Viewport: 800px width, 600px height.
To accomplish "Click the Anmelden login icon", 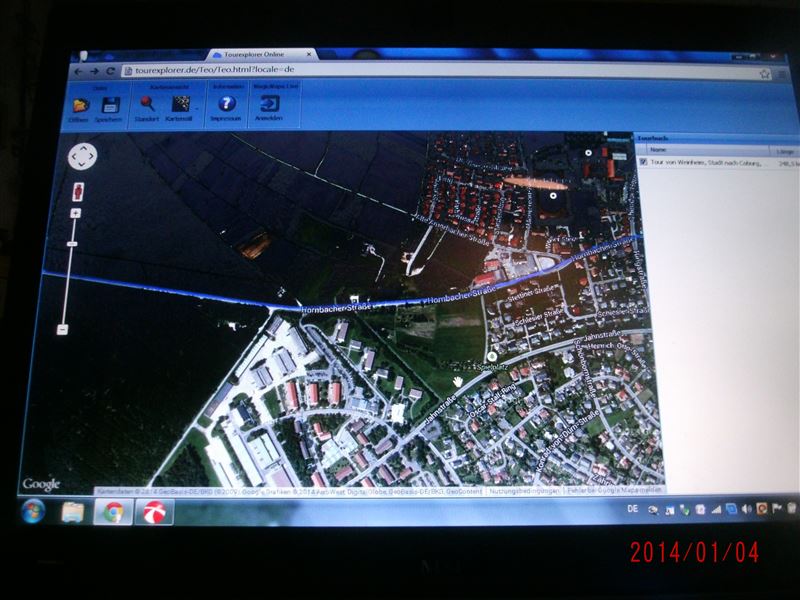I will point(269,104).
